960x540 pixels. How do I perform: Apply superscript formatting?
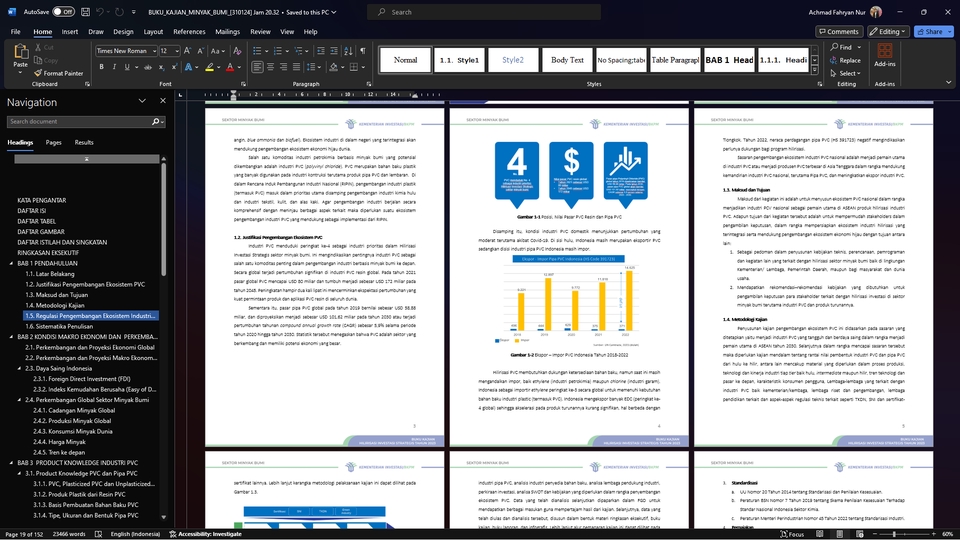(174, 67)
